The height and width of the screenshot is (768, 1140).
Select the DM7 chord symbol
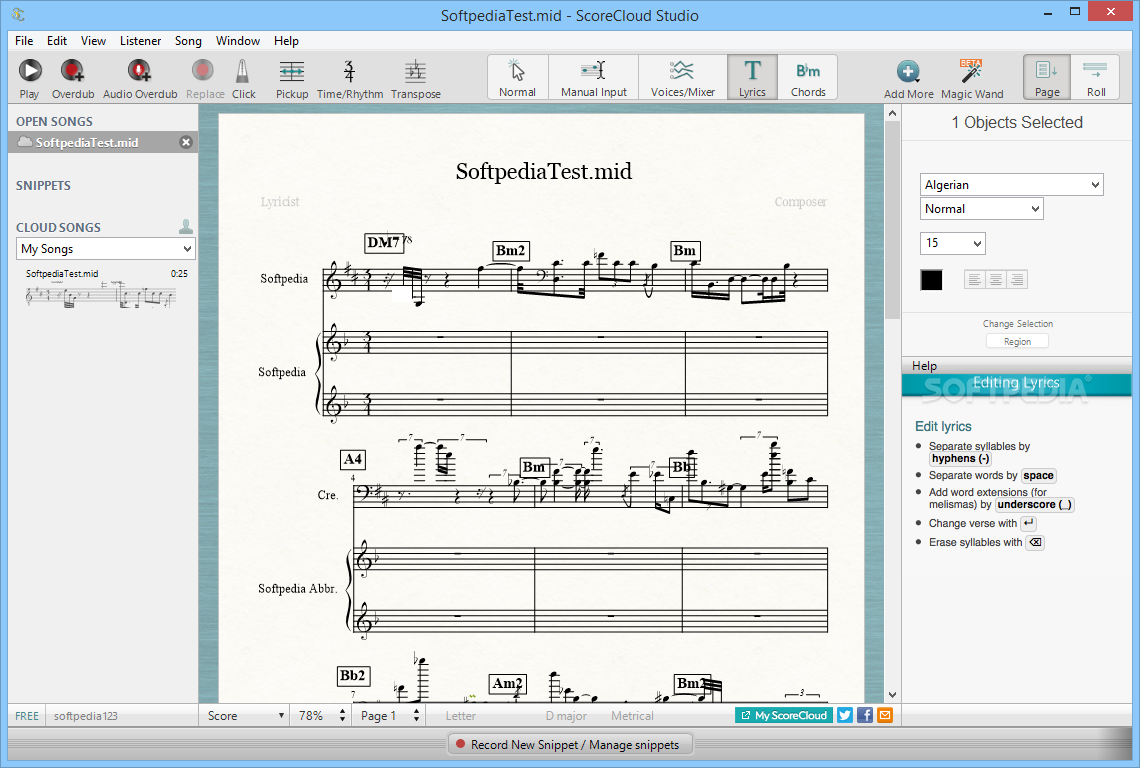tap(384, 242)
